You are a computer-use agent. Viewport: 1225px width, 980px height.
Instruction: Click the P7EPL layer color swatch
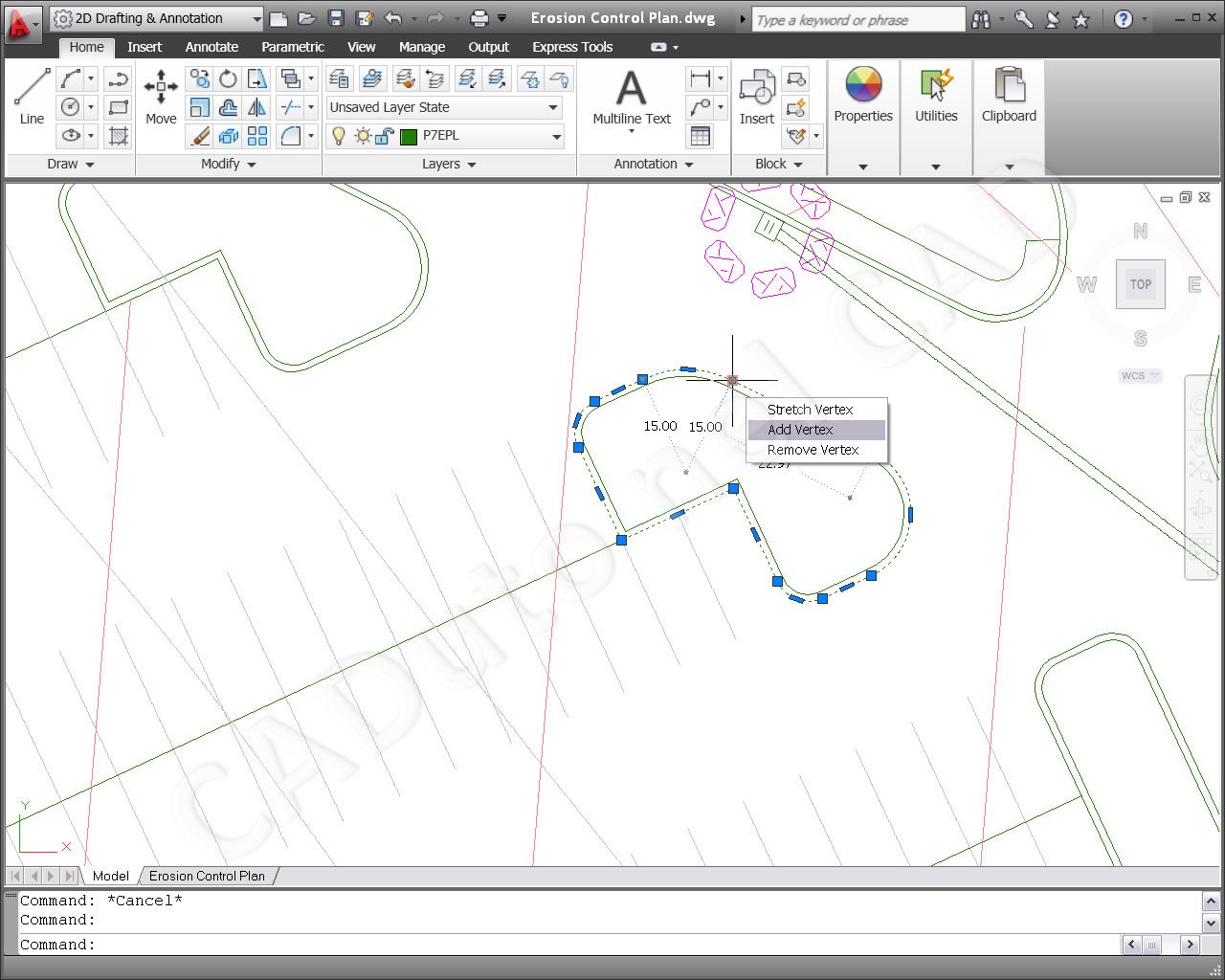[x=409, y=137]
